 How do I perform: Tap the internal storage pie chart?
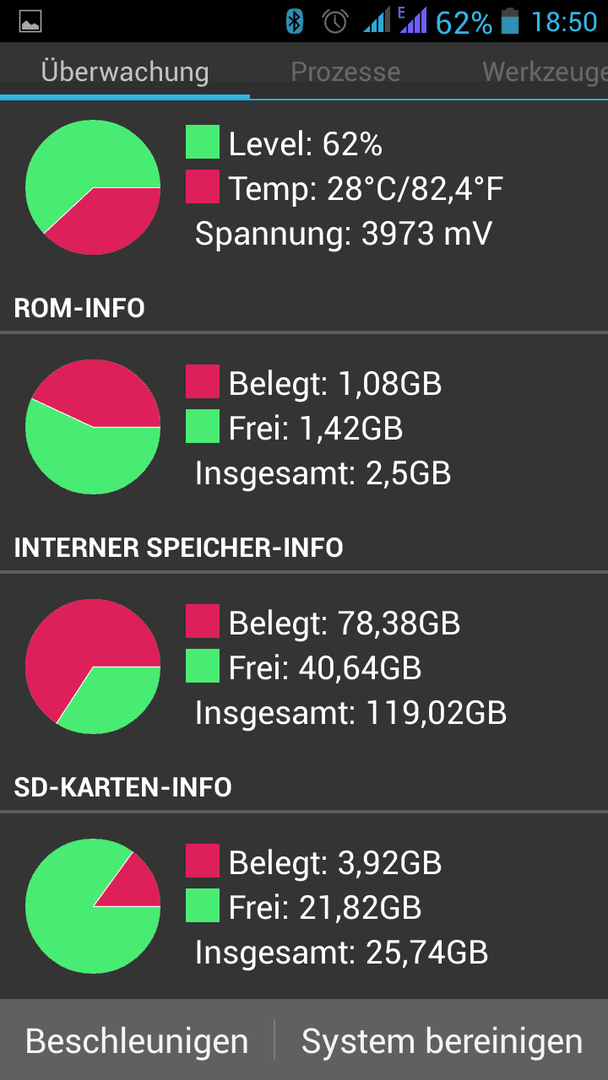(93, 667)
